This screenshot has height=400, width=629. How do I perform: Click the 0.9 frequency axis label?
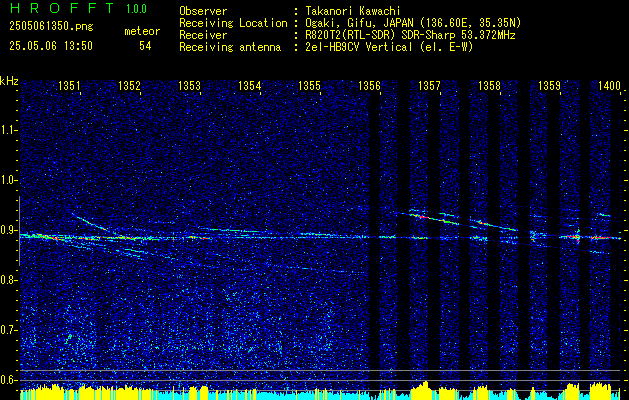[x=9, y=230]
